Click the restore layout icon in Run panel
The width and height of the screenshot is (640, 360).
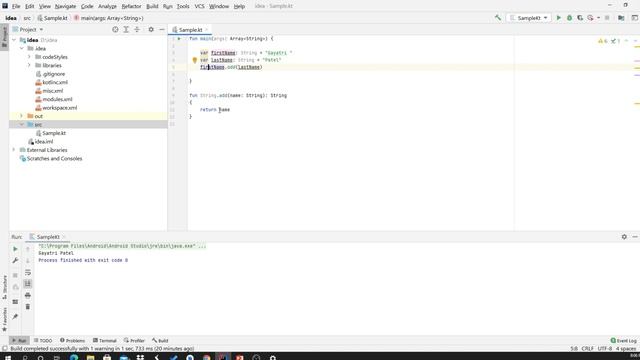coord(15,302)
